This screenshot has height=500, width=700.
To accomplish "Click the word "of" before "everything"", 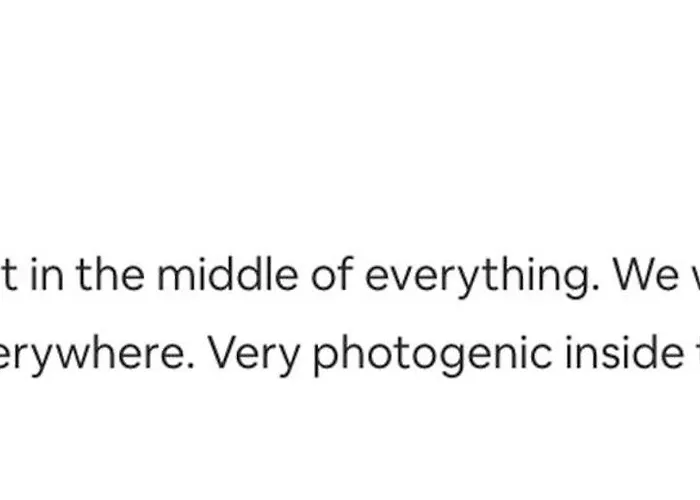I will click(332, 275).
